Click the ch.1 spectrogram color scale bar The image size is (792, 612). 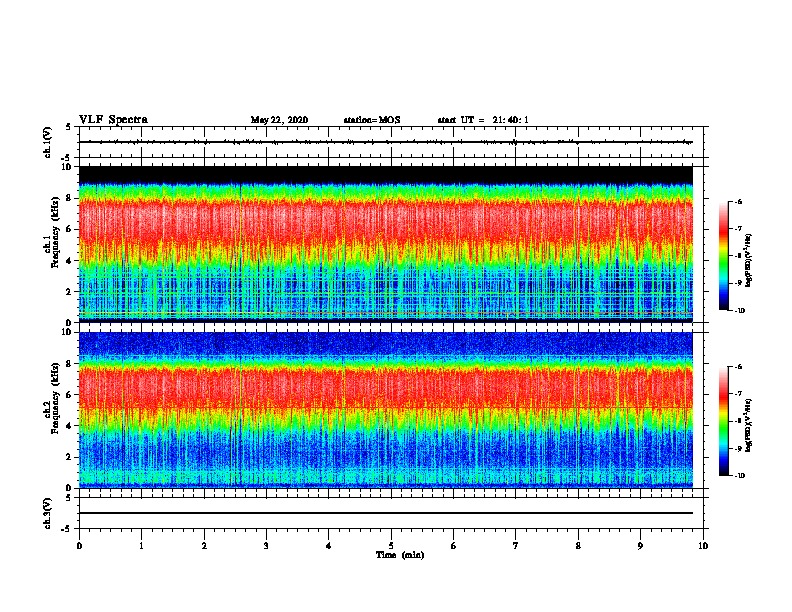tap(723, 256)
